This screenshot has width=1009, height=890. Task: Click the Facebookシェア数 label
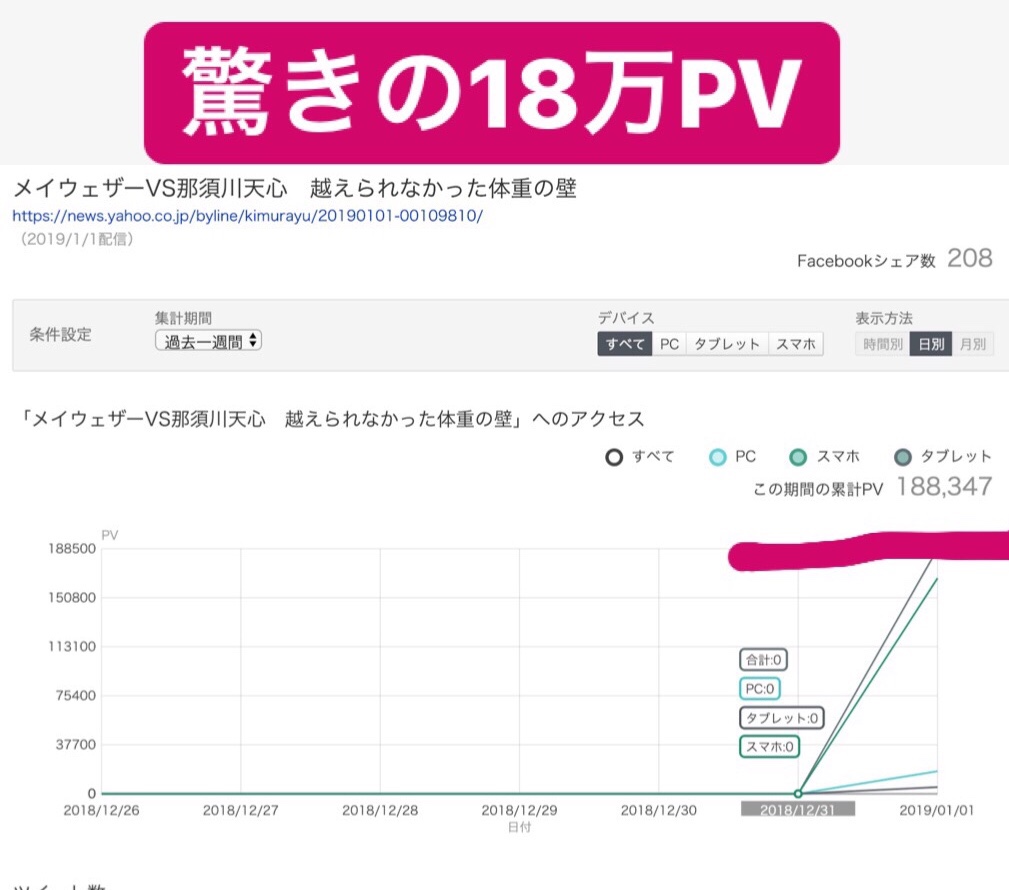866,261
